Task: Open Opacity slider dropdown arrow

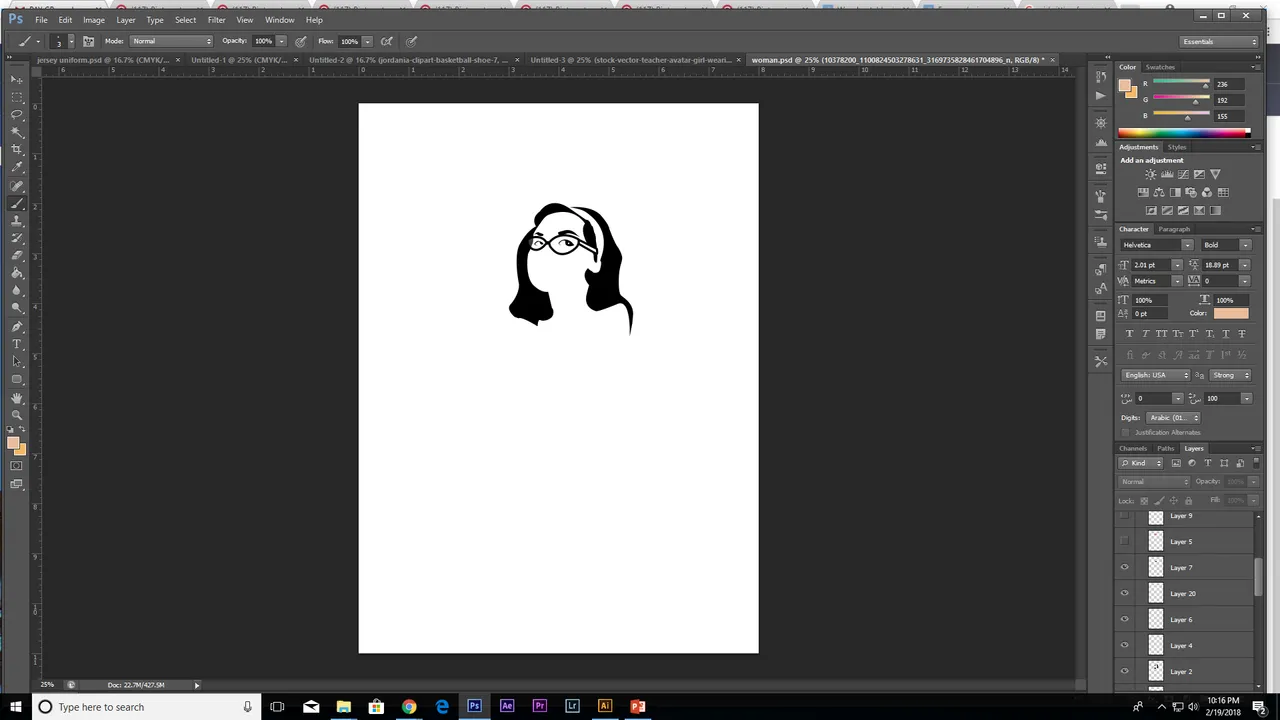Action: coord(281,41)
